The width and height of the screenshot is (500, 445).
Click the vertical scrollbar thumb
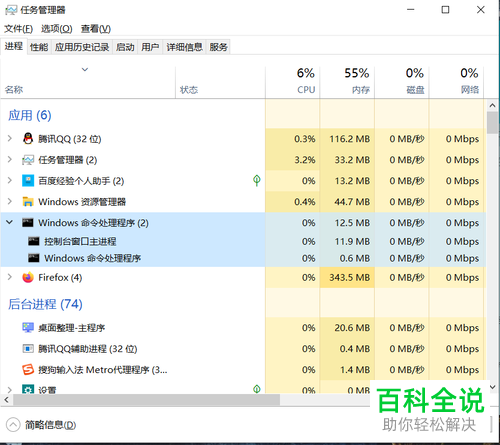coord(493,122)
